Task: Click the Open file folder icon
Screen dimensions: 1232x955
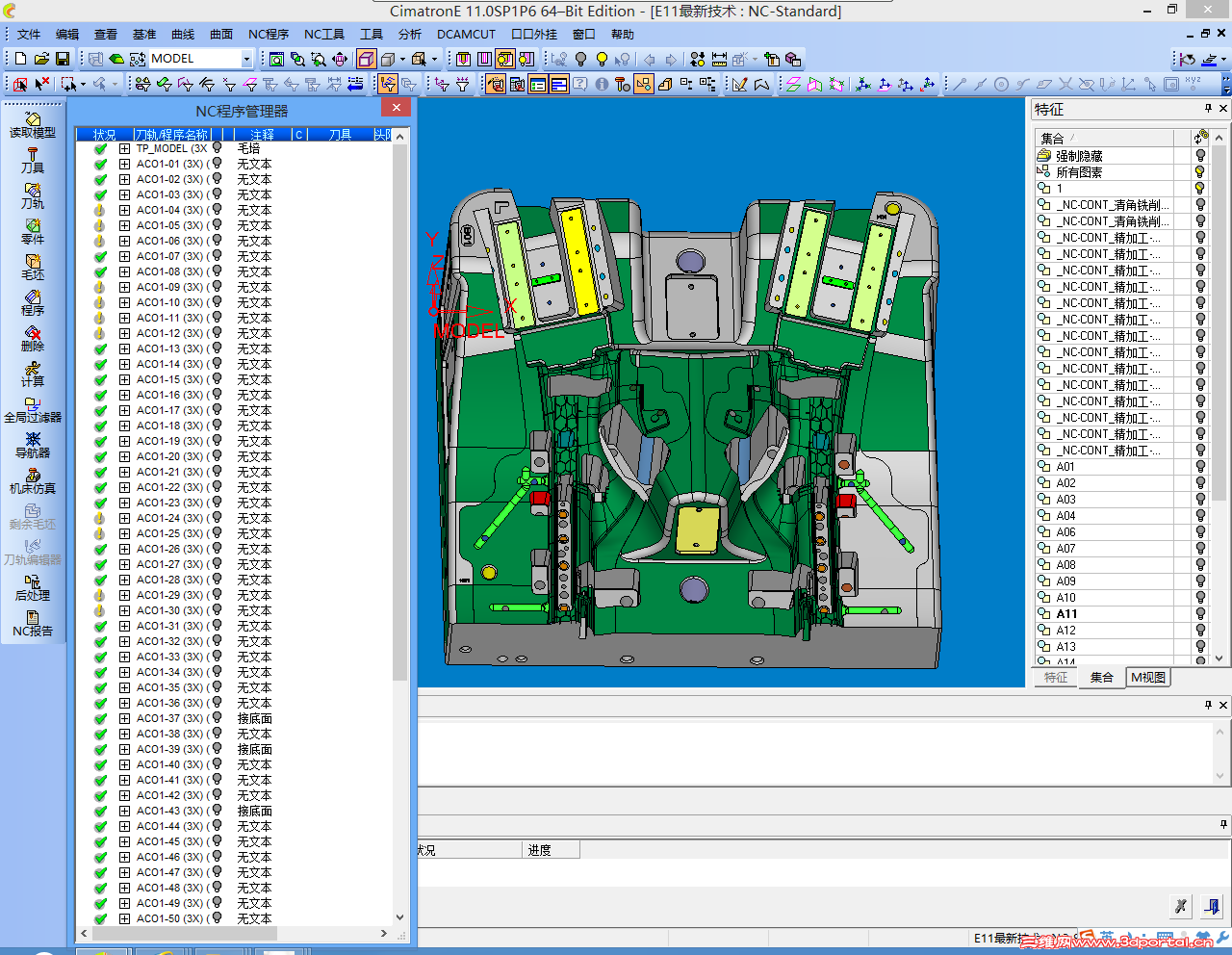Action: point(41,59)
